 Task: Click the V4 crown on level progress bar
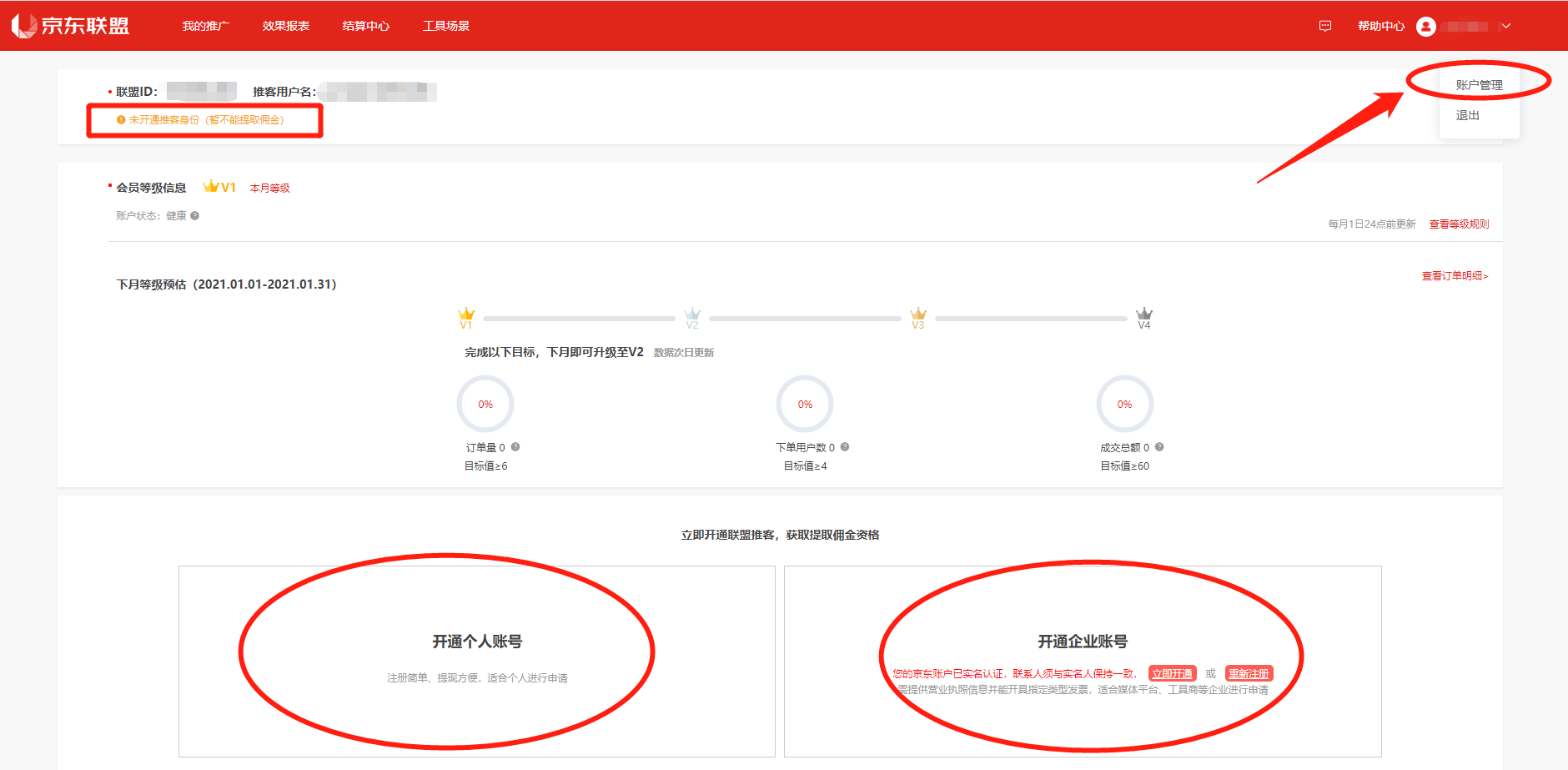pyautogui.click(x=1144, y=318)
